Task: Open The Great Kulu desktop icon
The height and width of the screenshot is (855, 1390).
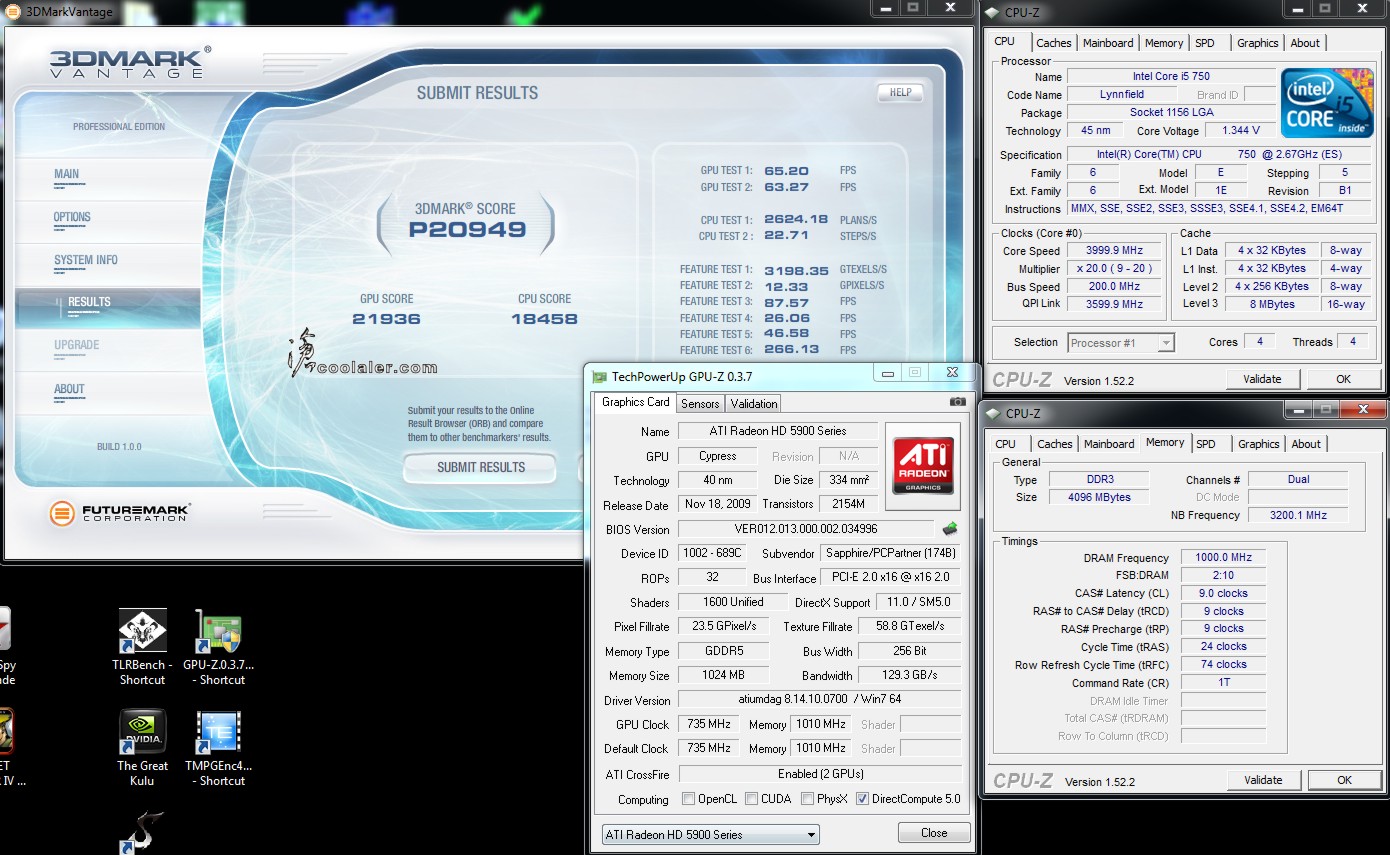Action: 142,748
